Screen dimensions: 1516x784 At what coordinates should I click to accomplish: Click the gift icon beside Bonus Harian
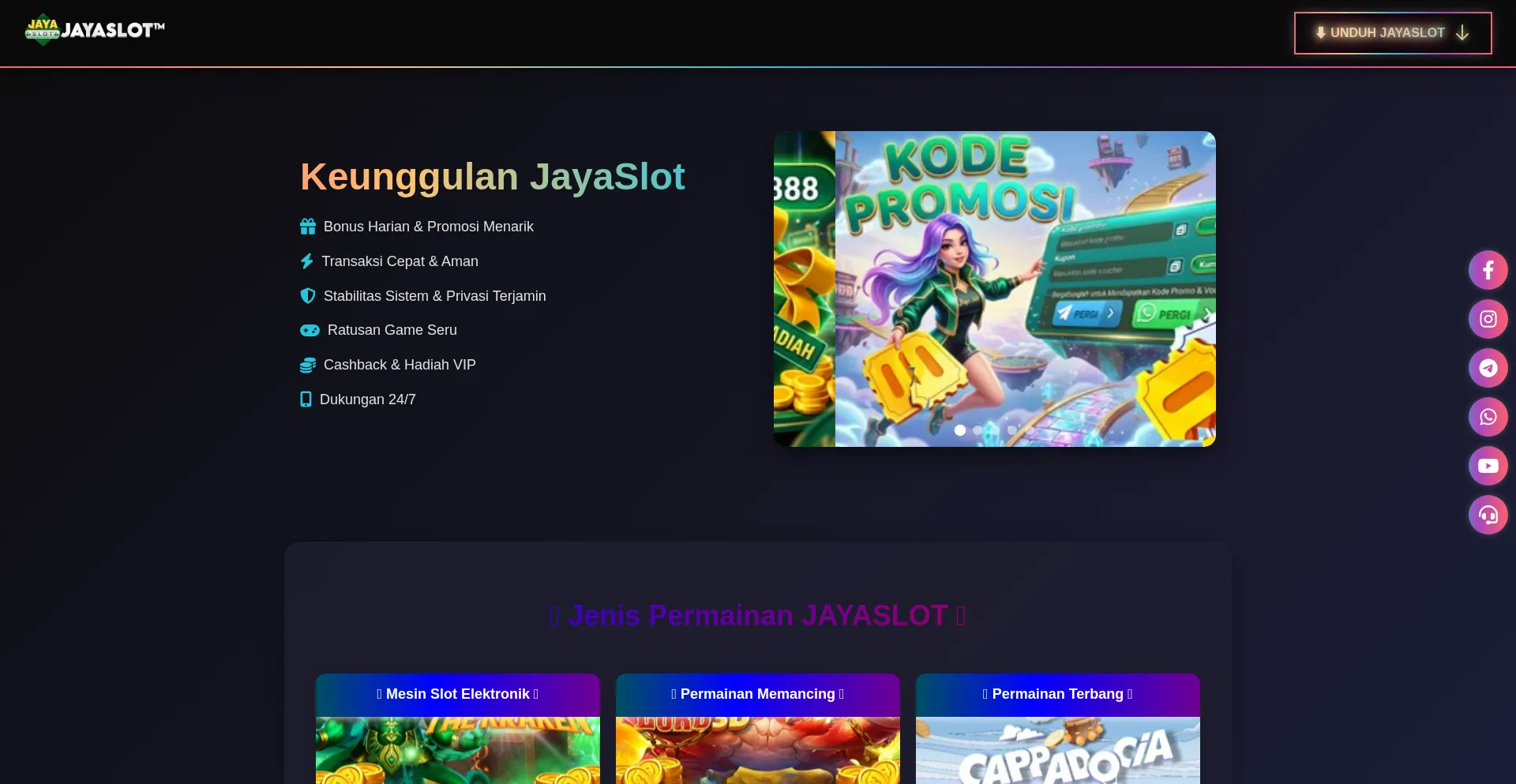point(308,227)
